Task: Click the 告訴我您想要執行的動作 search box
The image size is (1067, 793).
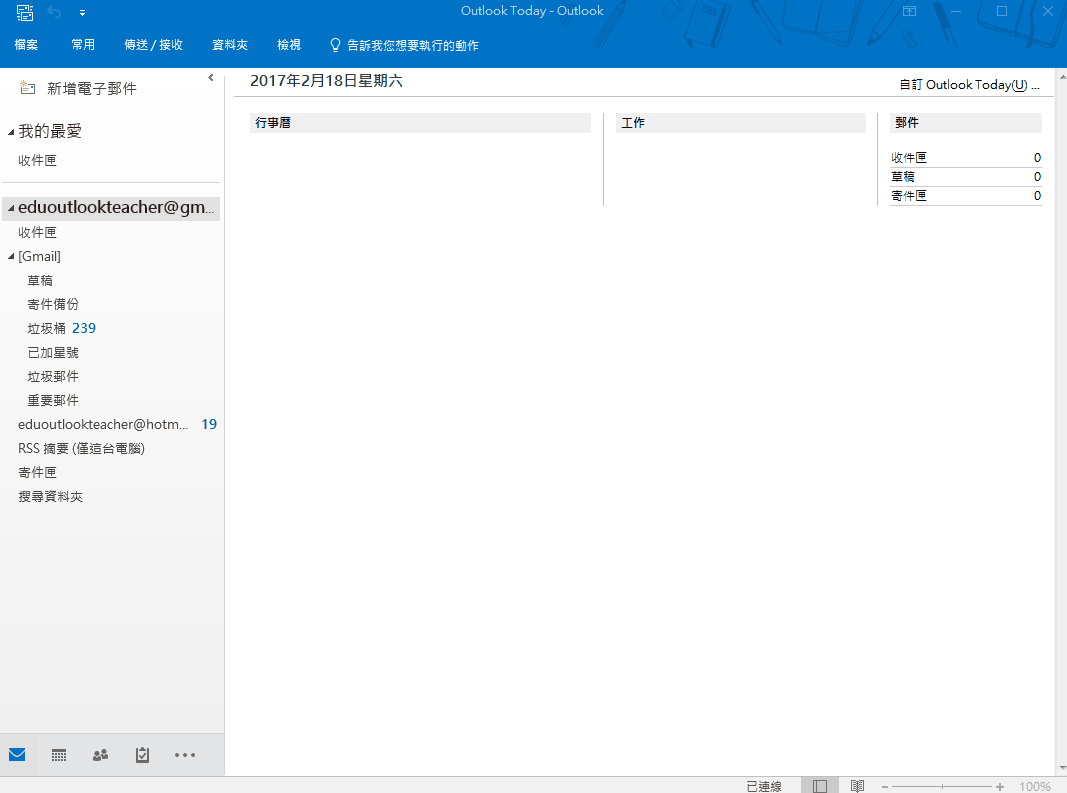Action: [x=412, y=45]
